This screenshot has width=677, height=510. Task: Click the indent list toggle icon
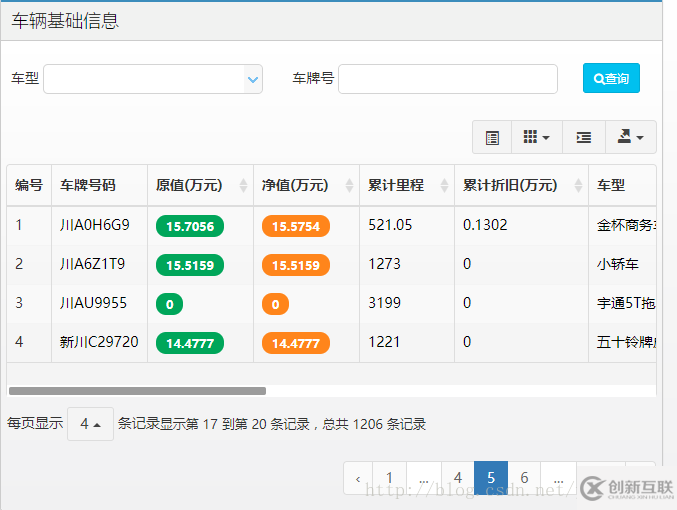pyautogui.click(x=584, y=137)
